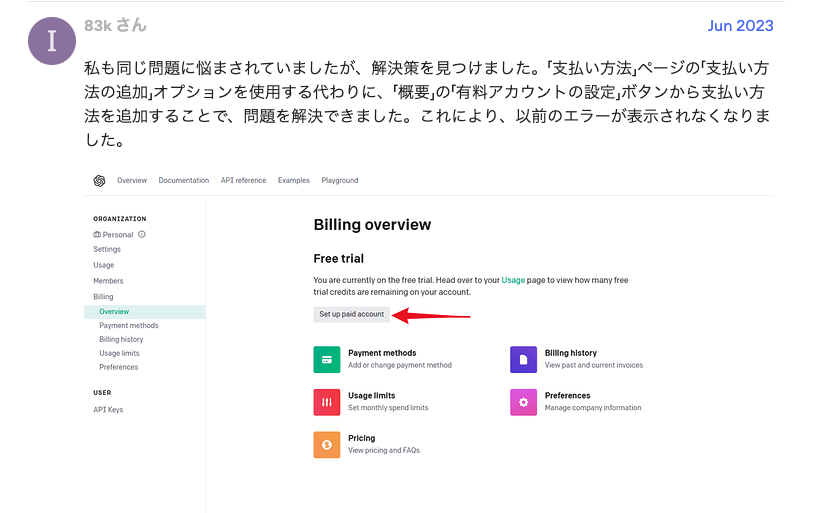The width and height of the screenshot is (823, 513).
Task: Click "Set monthly spend limits" text
Action: (x=388, y=408)
